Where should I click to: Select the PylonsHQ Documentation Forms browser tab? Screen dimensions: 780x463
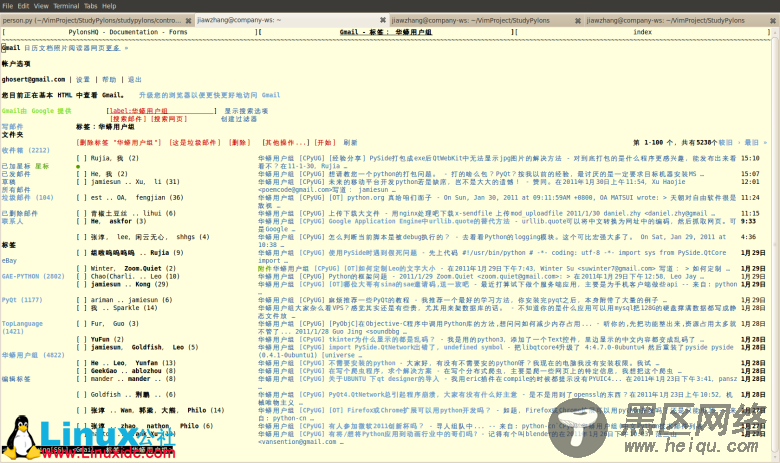tap(128, 32)
